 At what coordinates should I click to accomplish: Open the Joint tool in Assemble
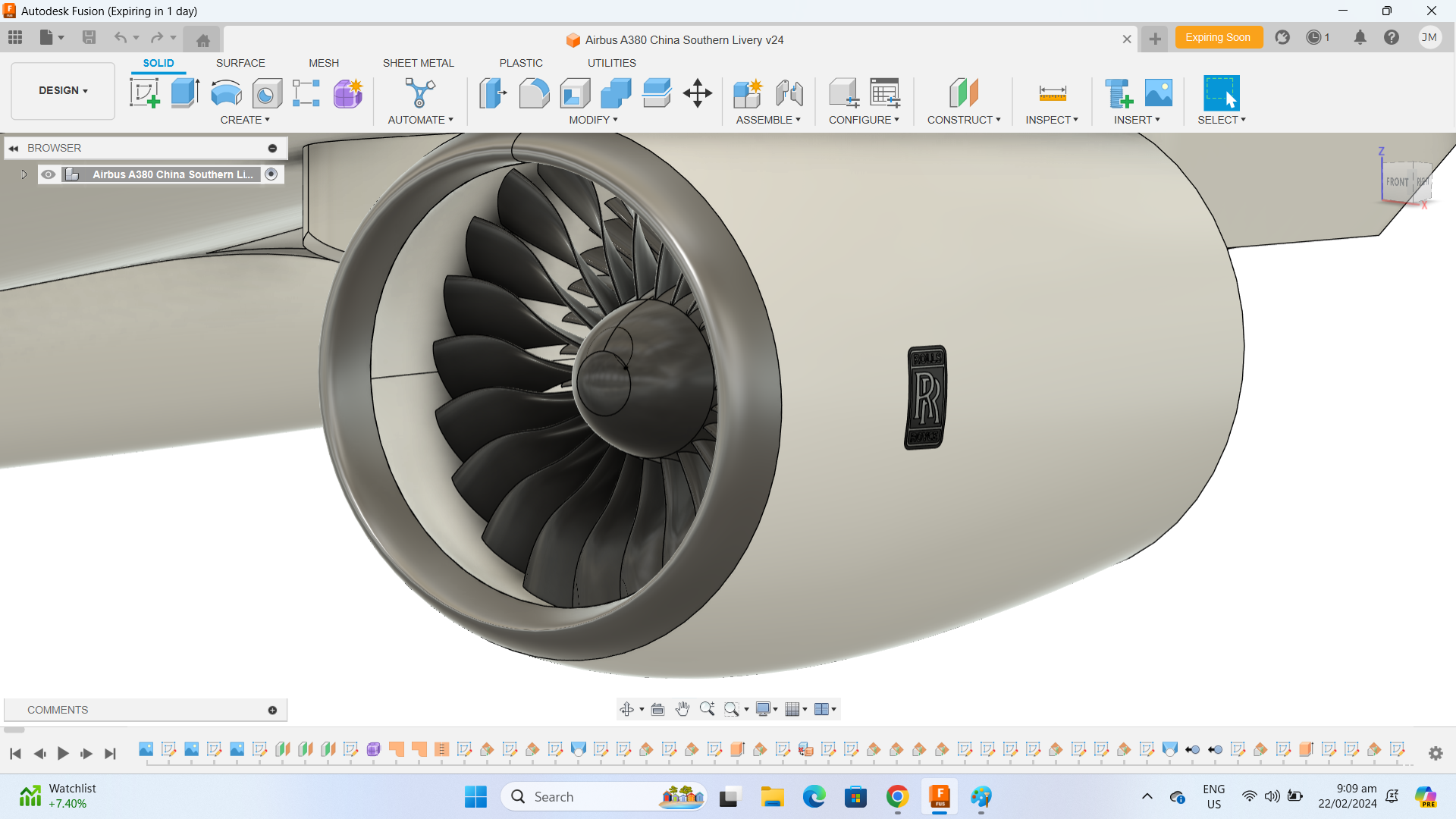click(x=789, y=93)
